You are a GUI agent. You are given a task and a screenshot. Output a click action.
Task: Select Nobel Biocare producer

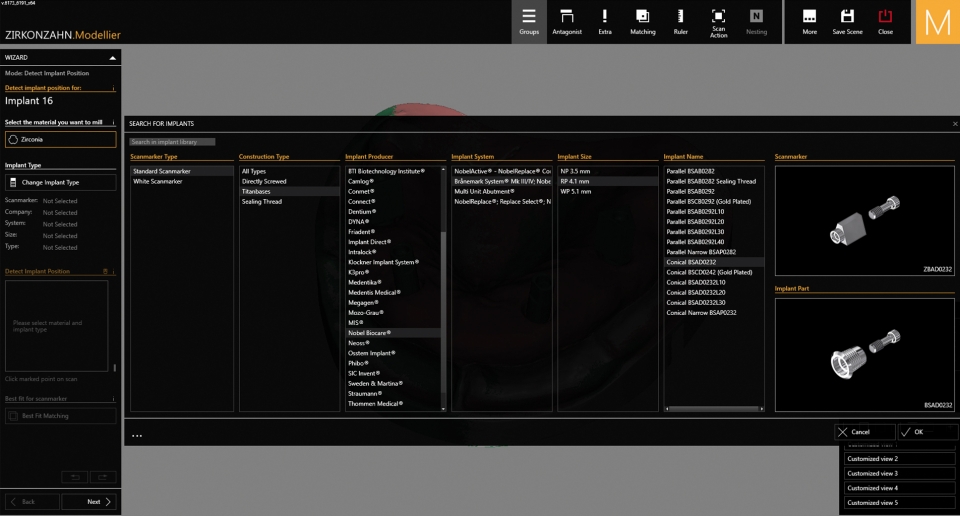tap(393, 333)
